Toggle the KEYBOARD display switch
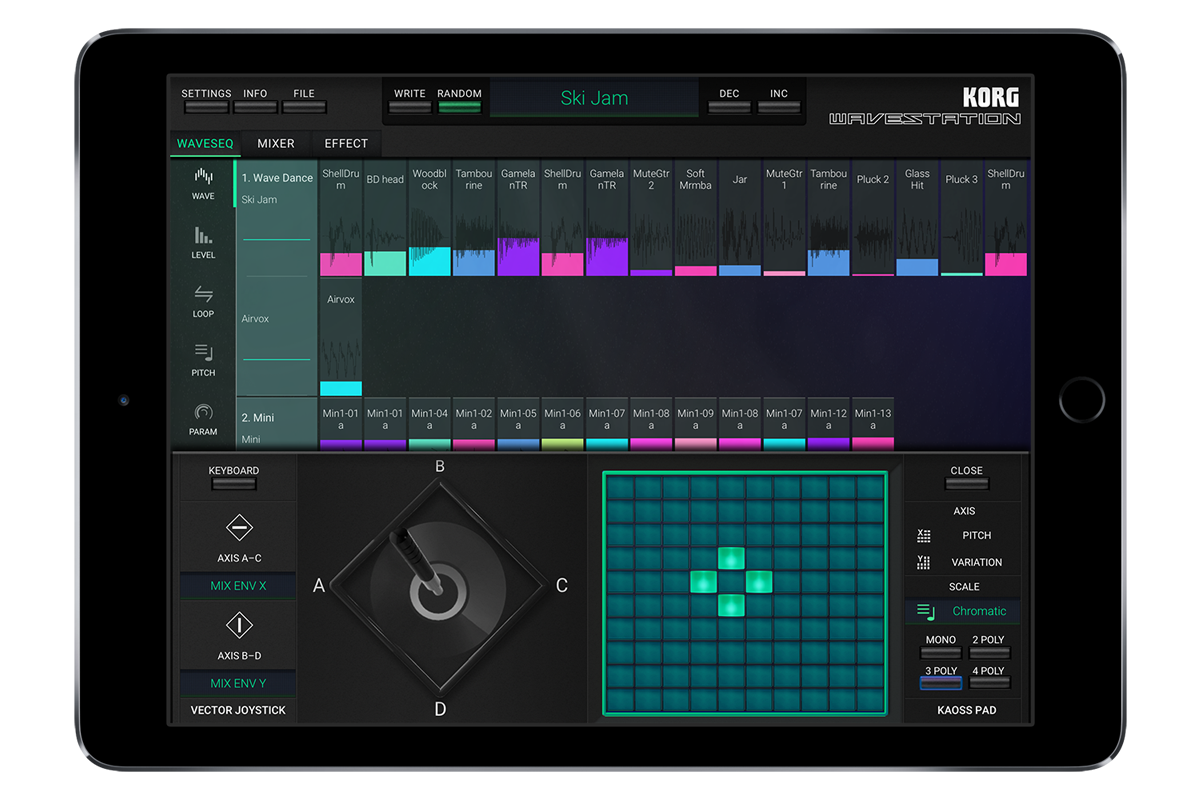 coord(233,482)
